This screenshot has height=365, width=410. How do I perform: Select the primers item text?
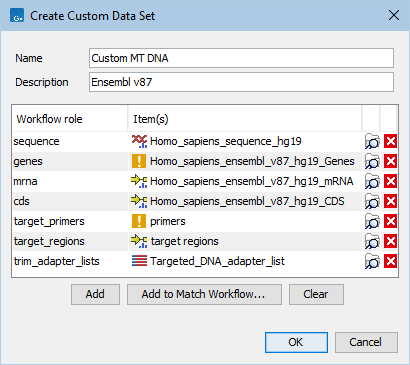168,221
